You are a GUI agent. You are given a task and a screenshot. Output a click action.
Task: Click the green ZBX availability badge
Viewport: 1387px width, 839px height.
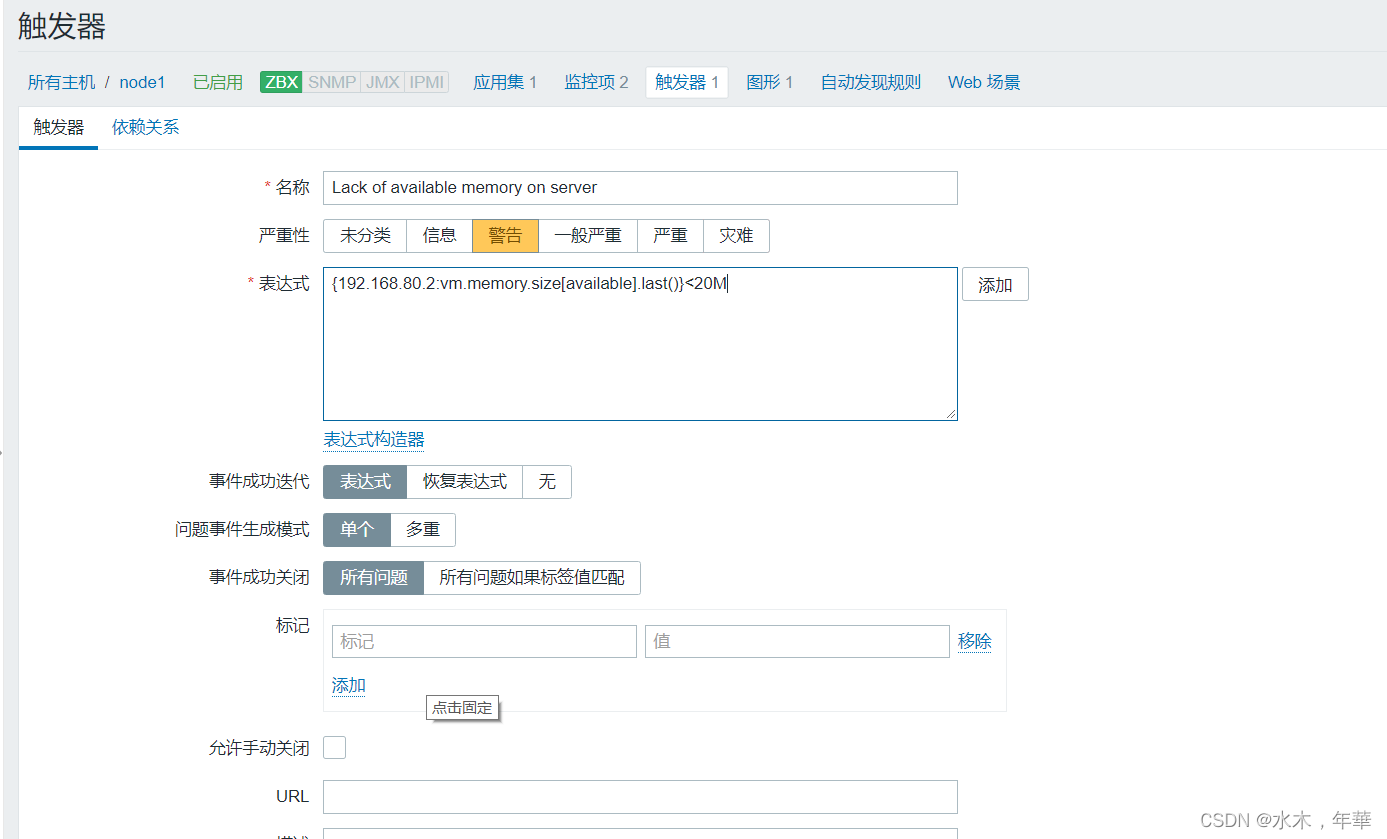pos(281,82)
